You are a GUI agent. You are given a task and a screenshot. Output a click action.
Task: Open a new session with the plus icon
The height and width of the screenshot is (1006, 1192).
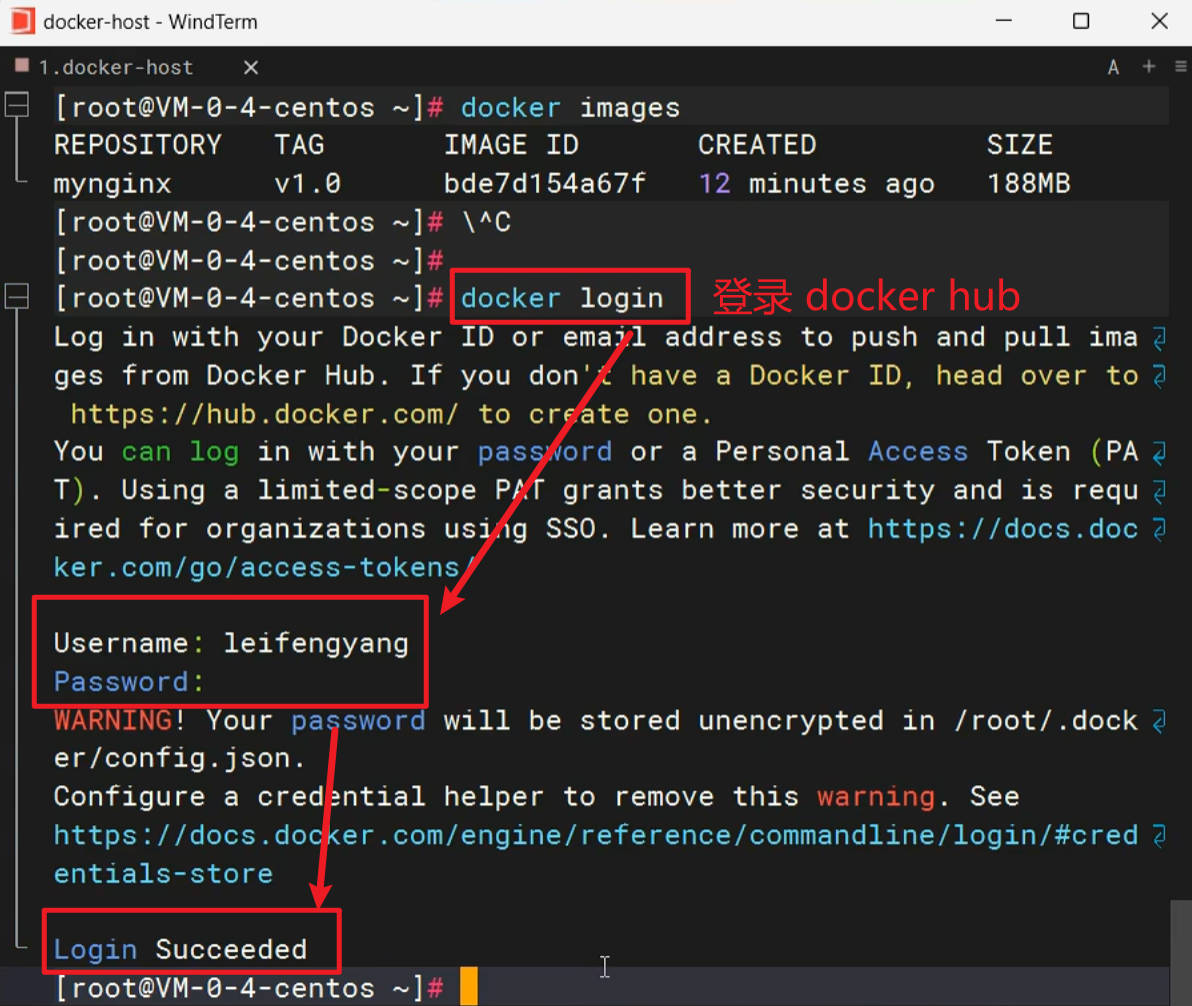coord(1149,67)
